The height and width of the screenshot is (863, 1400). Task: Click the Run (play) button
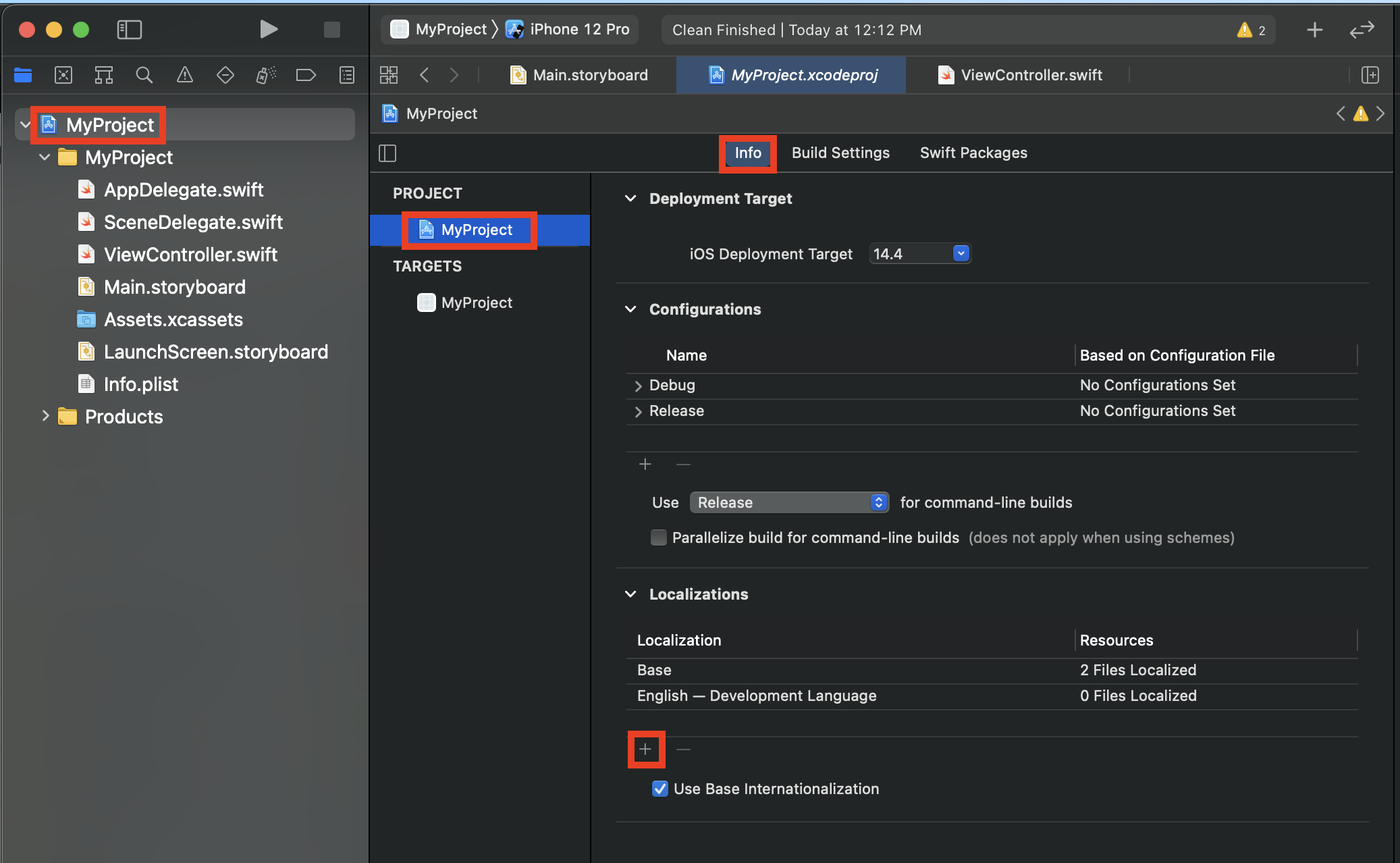coord(269,29)
